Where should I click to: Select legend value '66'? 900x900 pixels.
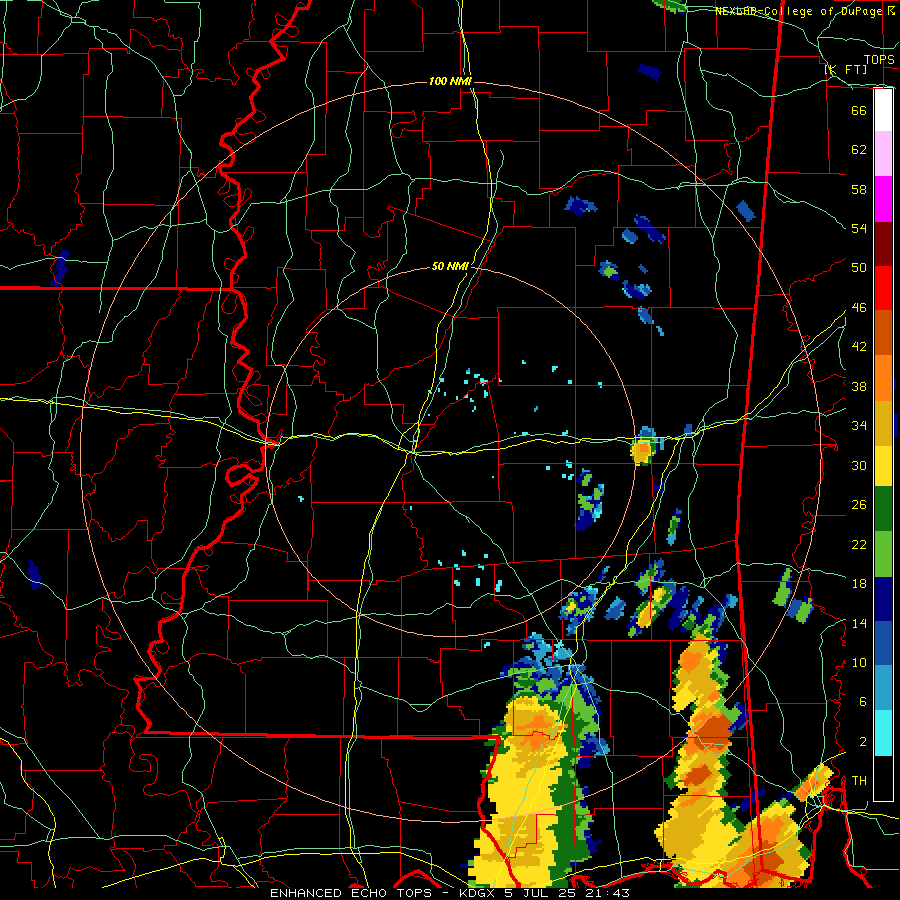[x=859, y=111]
